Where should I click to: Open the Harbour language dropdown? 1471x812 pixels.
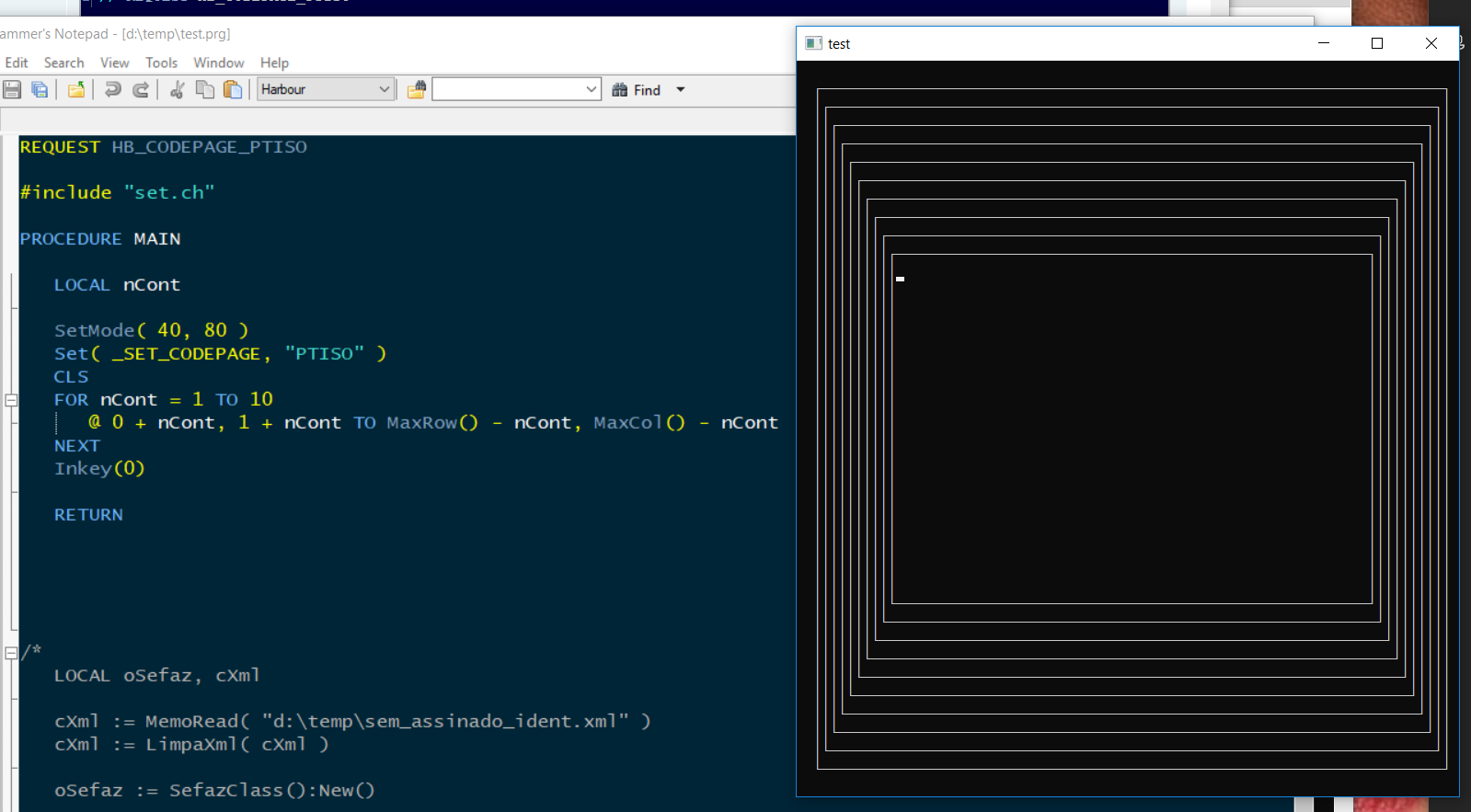click(384, 89)
